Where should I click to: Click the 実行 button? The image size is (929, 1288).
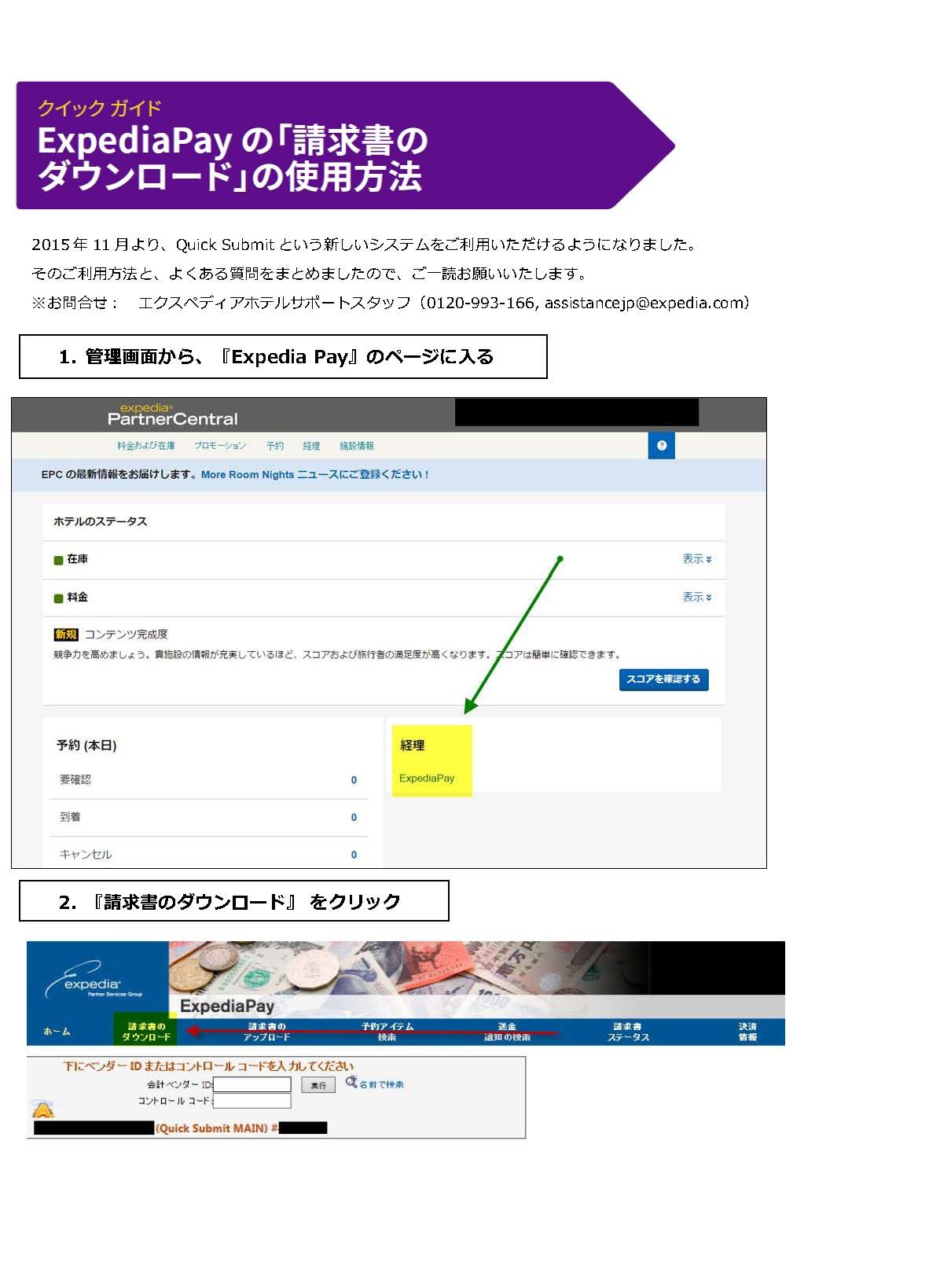[x=318, y=1085]
